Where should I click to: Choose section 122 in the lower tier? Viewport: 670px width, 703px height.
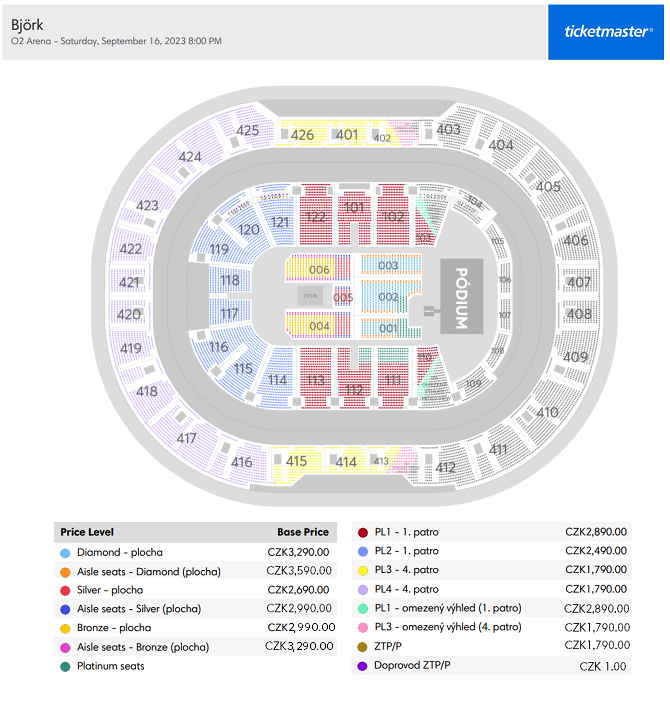tap(316, 215)
